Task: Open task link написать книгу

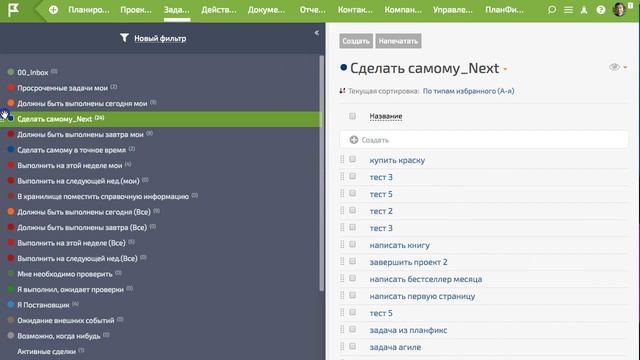Action: click(x=400, y=245)
